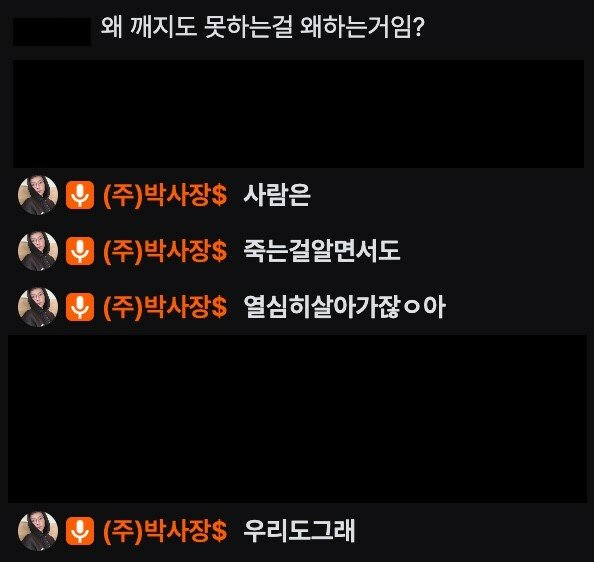Click the microphone badge beside the 열심히살아가잖ㅇ아 message
This screenshot has height=562, width=594.
(80, 307)
